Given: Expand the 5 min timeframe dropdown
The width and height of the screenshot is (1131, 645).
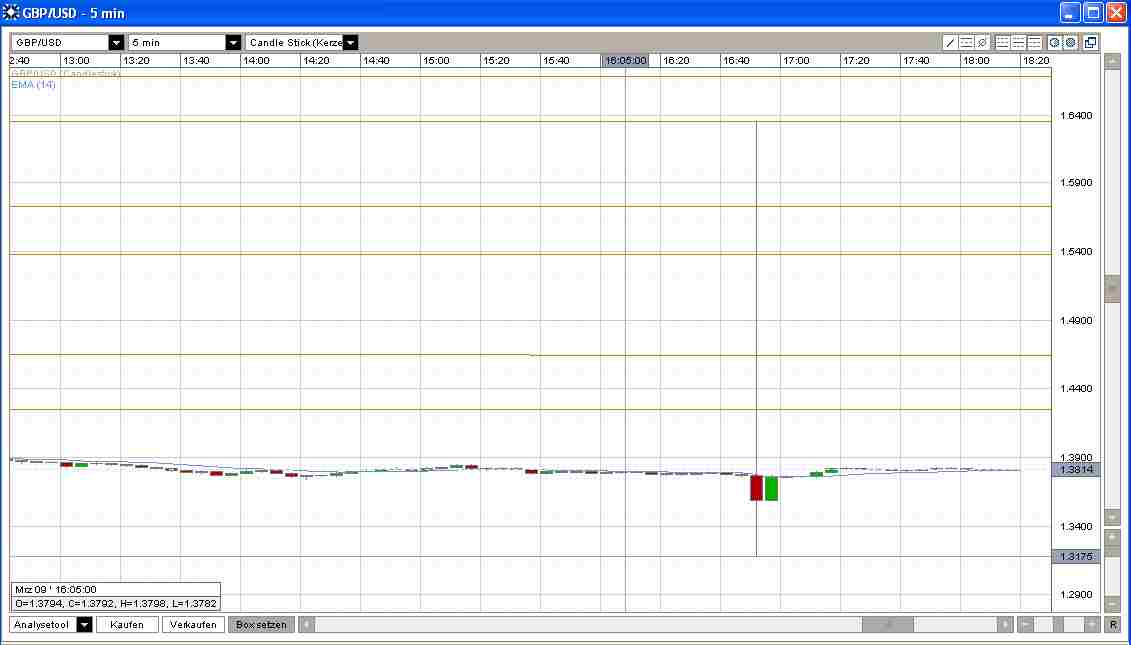Looking at the screenshot, I should pyautogui.click(x=234, y=43).
